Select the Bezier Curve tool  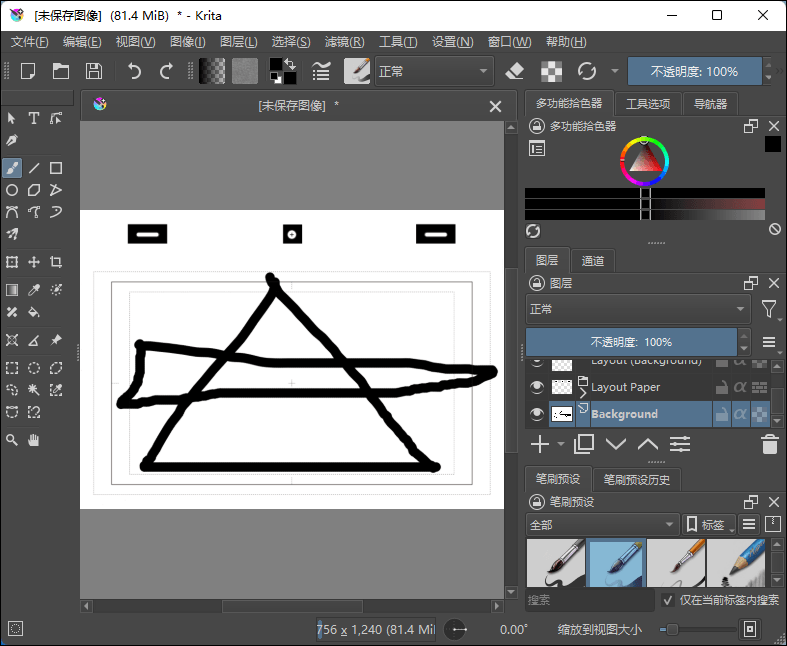[x=12, y=212]
